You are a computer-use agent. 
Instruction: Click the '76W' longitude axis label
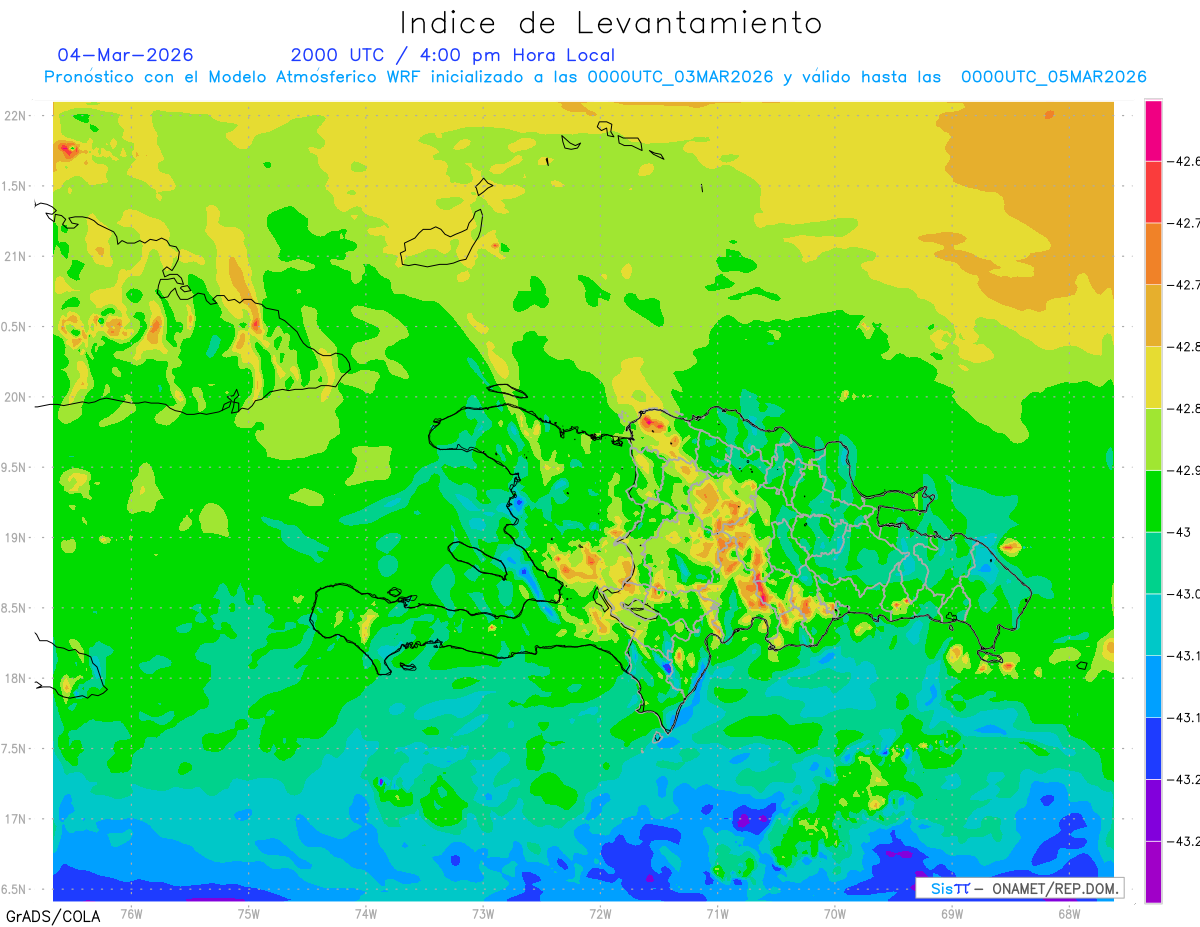(131, 914)
